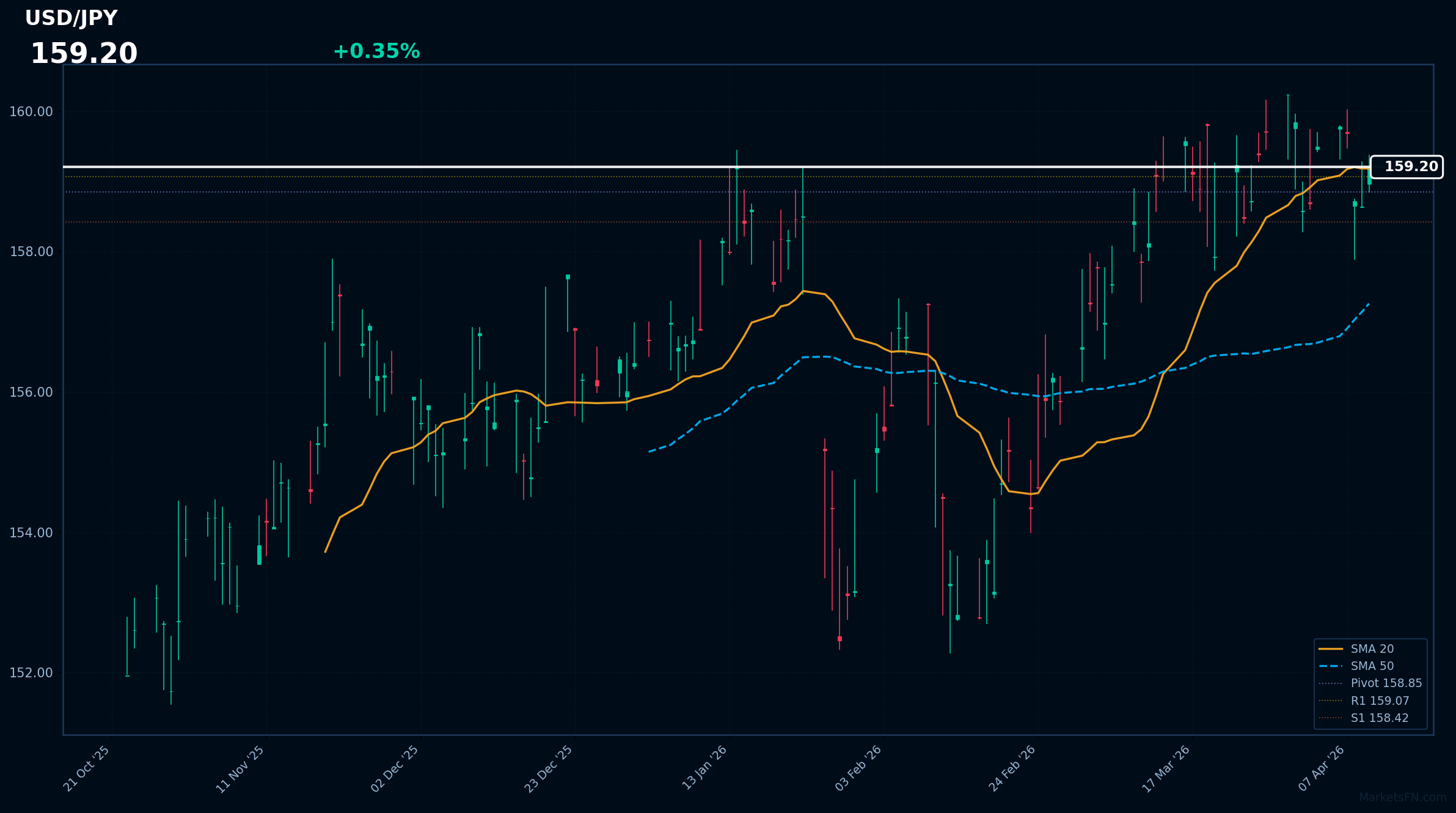Viewport: 1456px width, 813px height.
Task: Click the 158.00 y-axis label
Action: [x=31, y=252]
